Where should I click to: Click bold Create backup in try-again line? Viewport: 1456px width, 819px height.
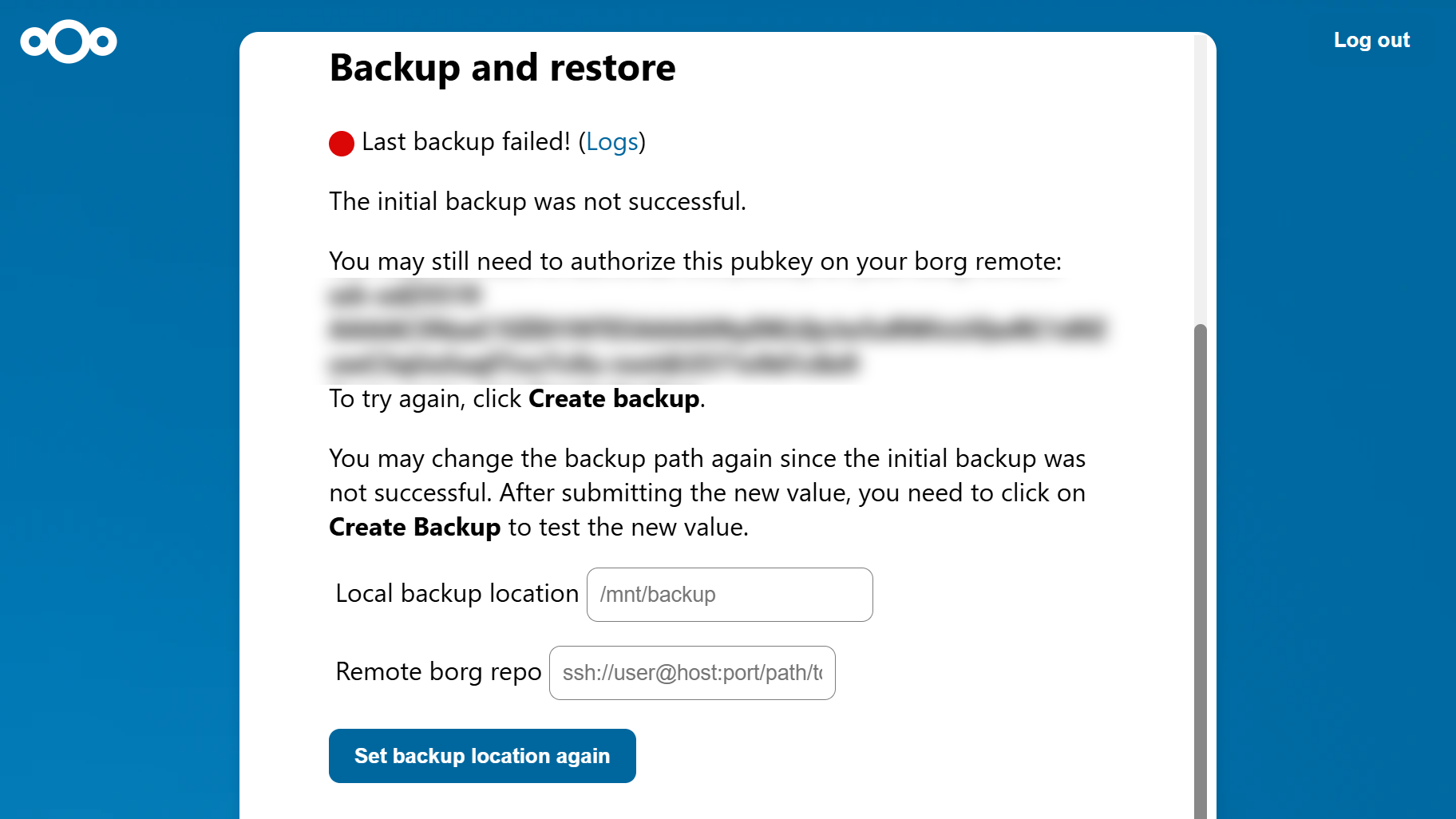coord(614,398)
